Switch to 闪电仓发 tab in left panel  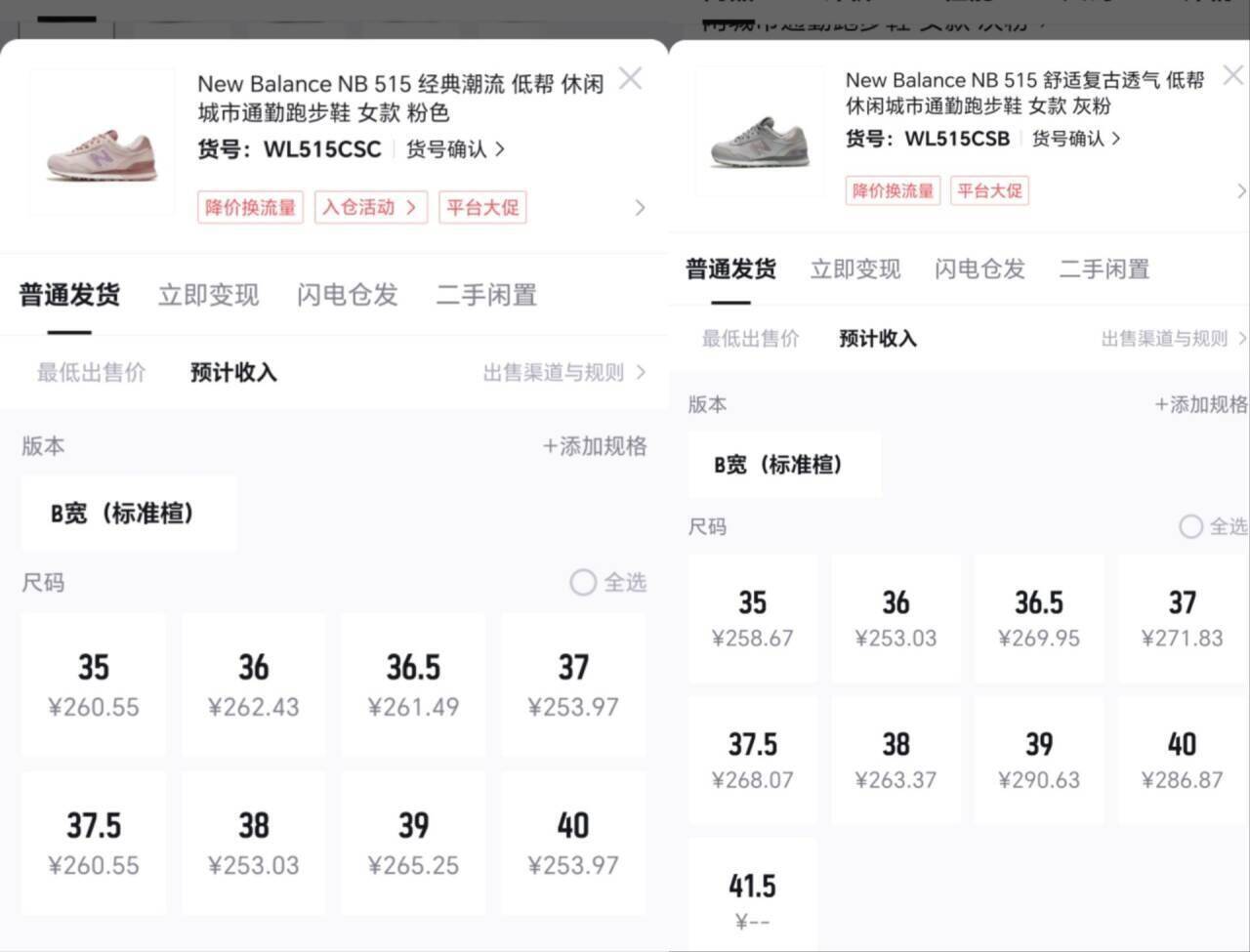347,295
